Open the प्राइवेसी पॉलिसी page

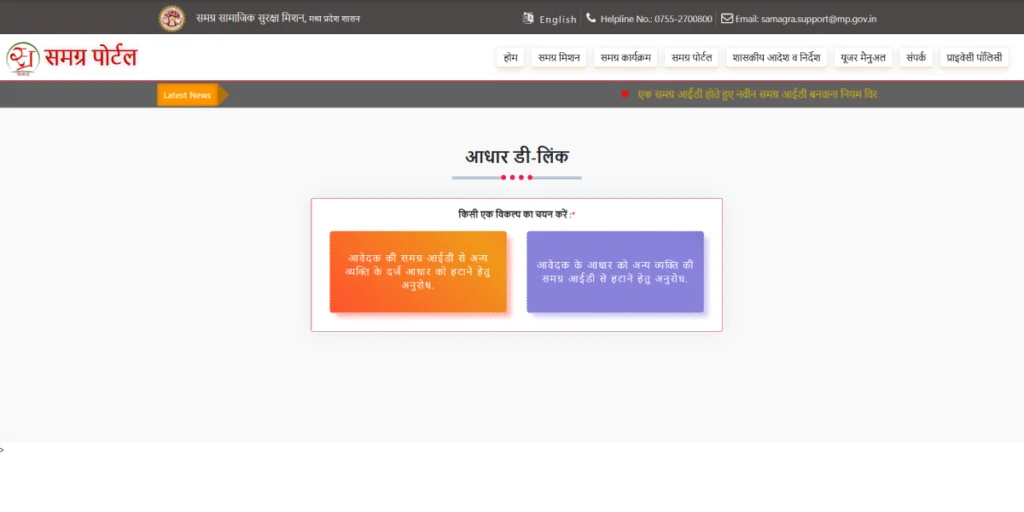coord(974,58)
